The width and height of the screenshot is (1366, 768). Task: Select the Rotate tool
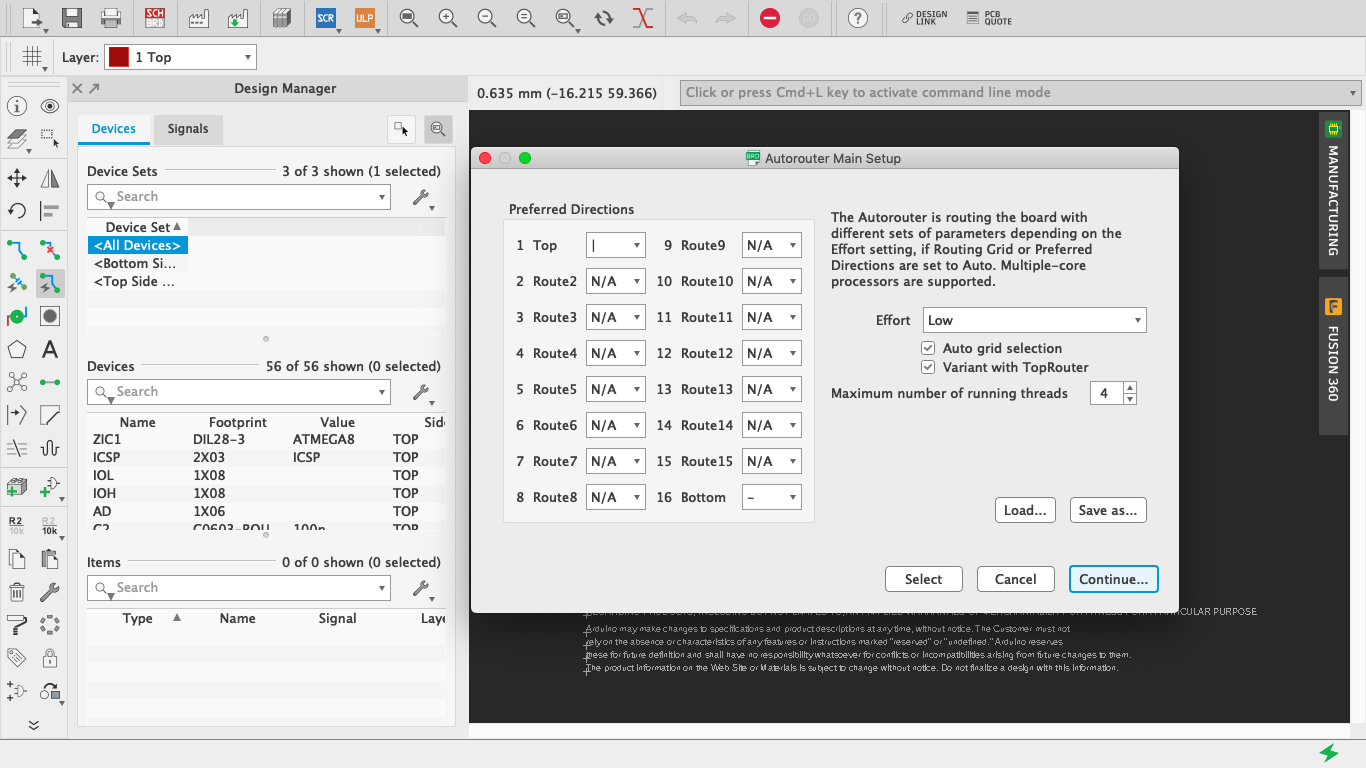[x=17, y=211]
